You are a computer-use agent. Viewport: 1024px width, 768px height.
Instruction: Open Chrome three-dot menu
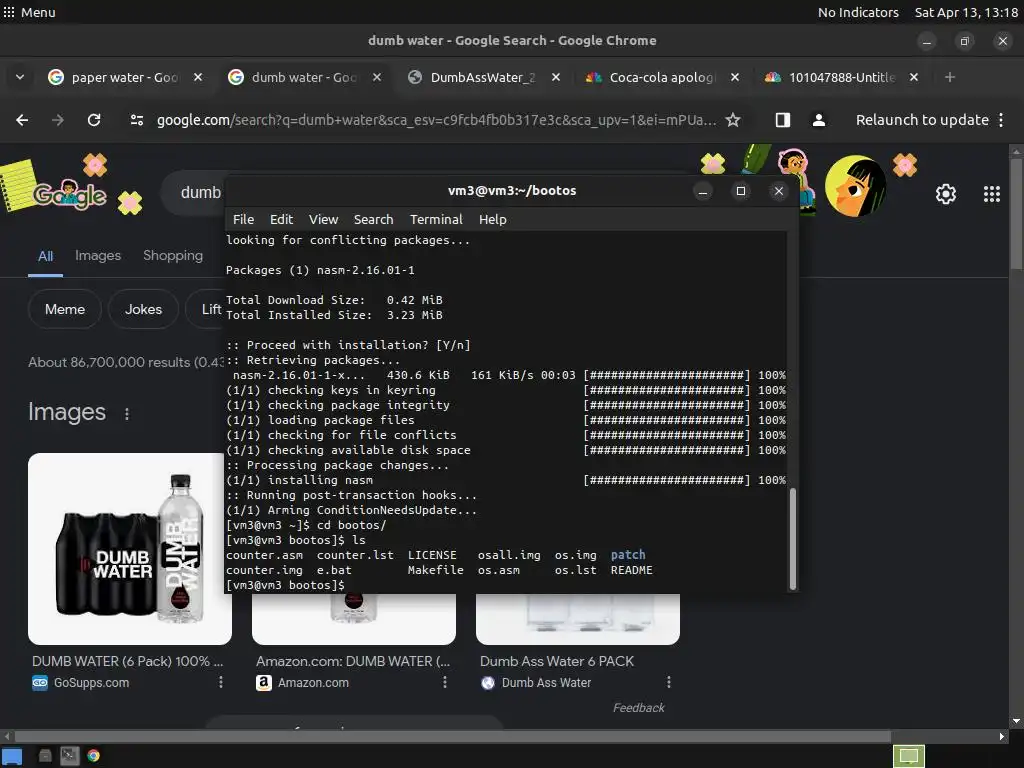point(1001,120)
